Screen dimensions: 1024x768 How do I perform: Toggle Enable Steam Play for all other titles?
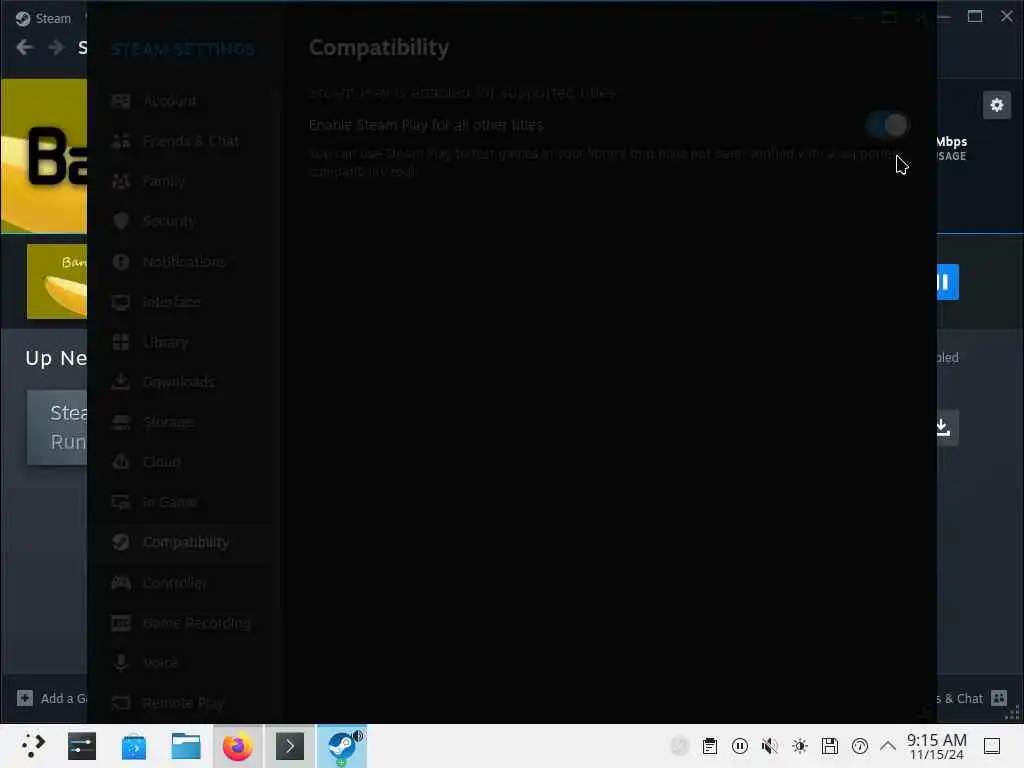point(888,125)
